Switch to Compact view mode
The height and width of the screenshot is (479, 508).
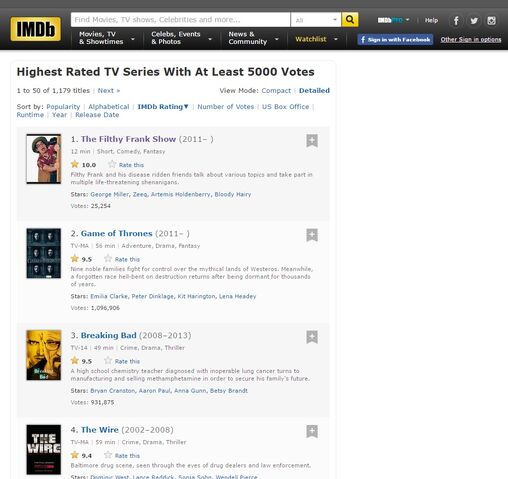[x=276, y=91]
